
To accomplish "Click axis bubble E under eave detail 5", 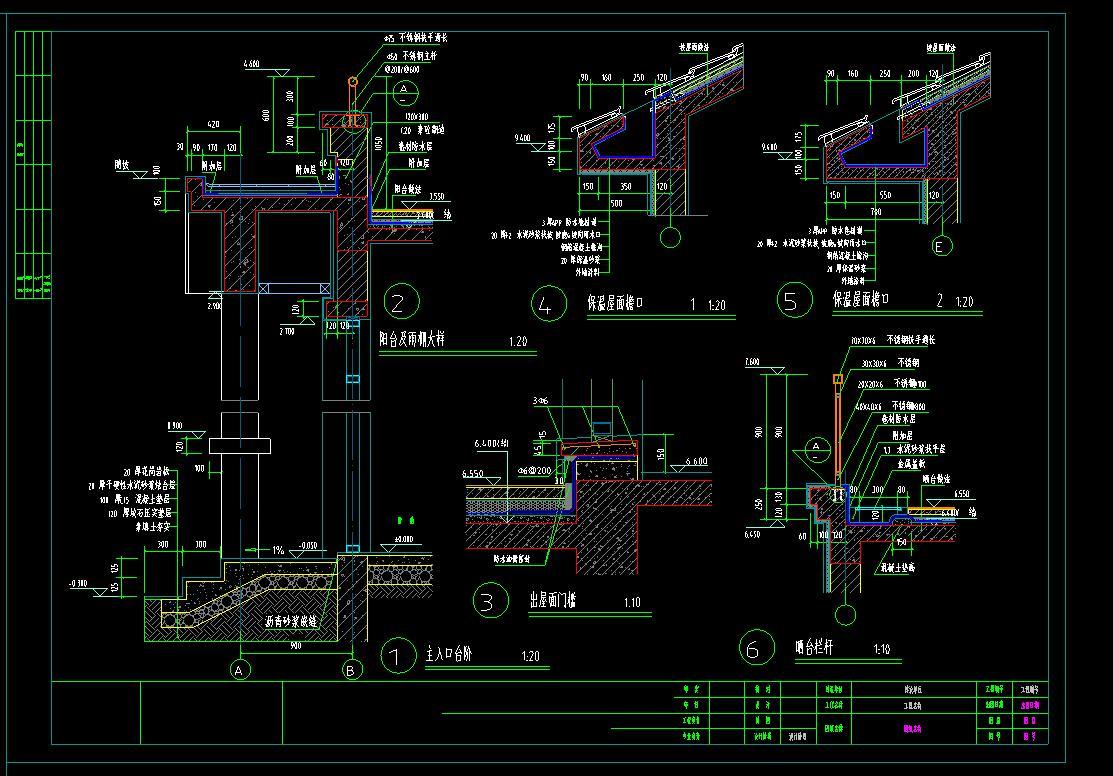I will 941,246.
